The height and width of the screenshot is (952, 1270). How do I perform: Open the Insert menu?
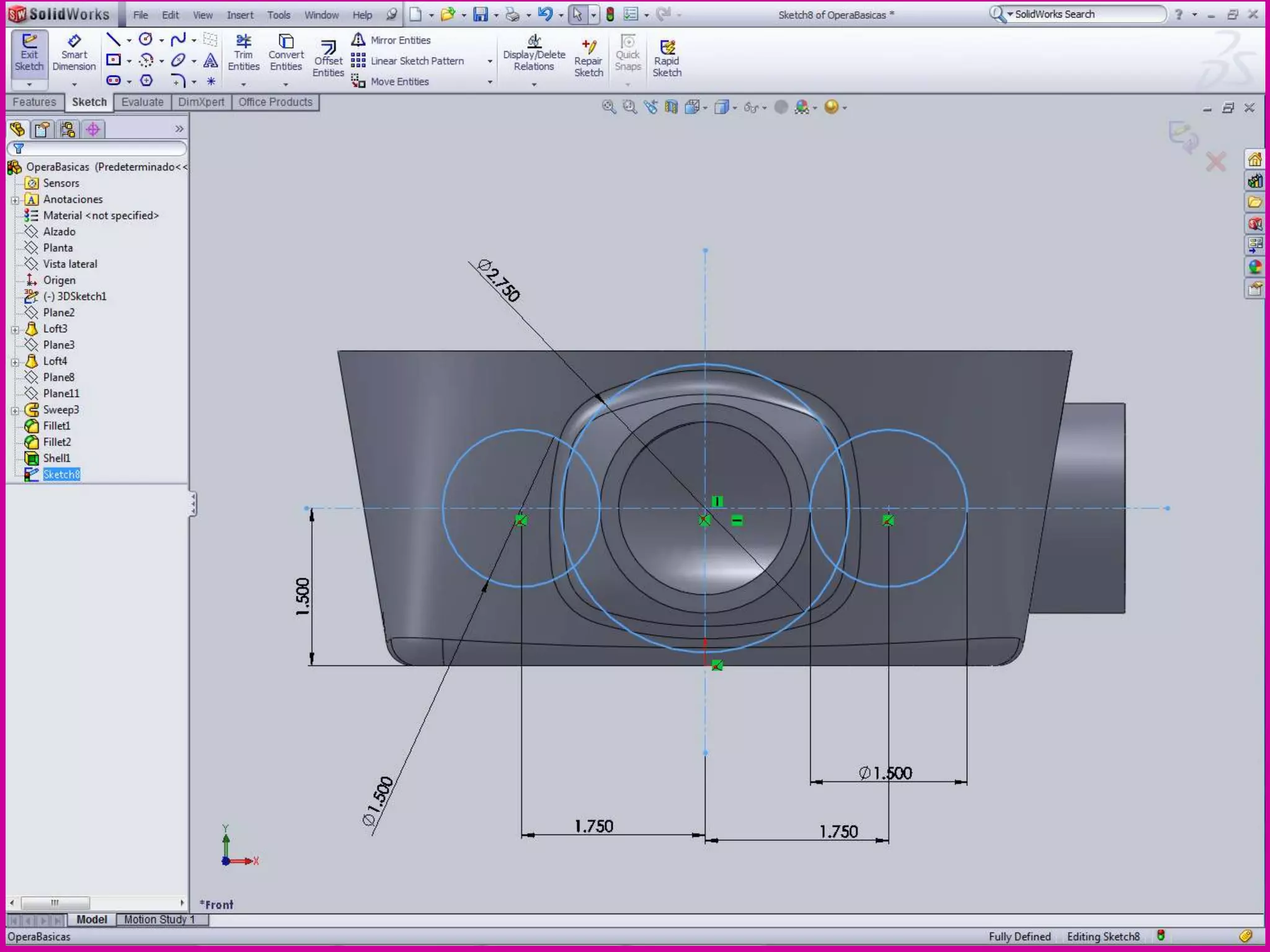coord(239,15)
